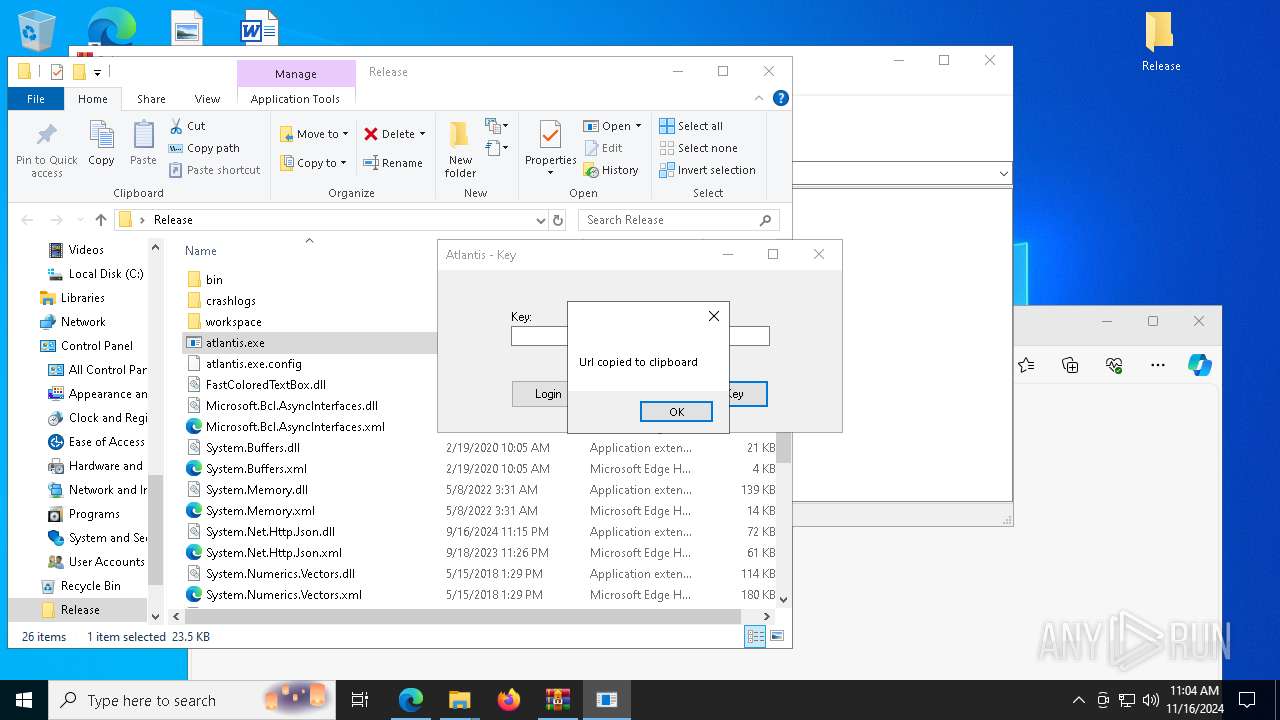Switch to large icons view layout icon
The width and height of the screenshot is (1280, 720).
(x=777, y=636)
